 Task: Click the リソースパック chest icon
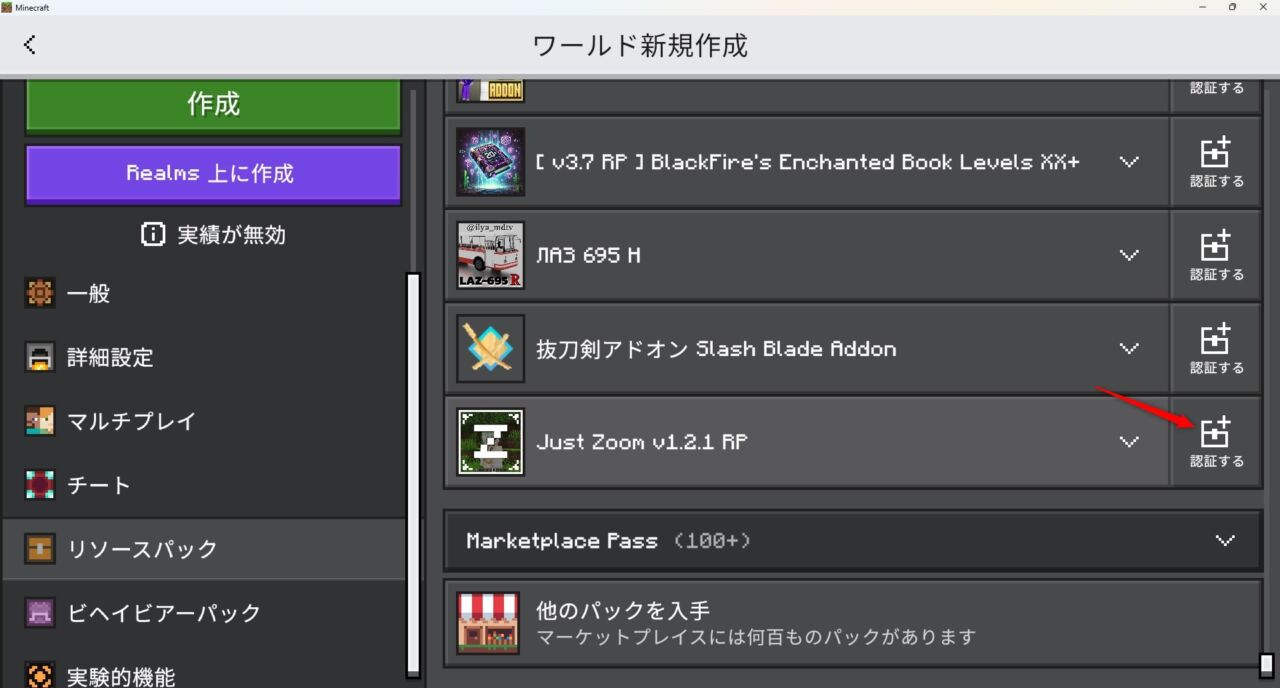(40, 549)
